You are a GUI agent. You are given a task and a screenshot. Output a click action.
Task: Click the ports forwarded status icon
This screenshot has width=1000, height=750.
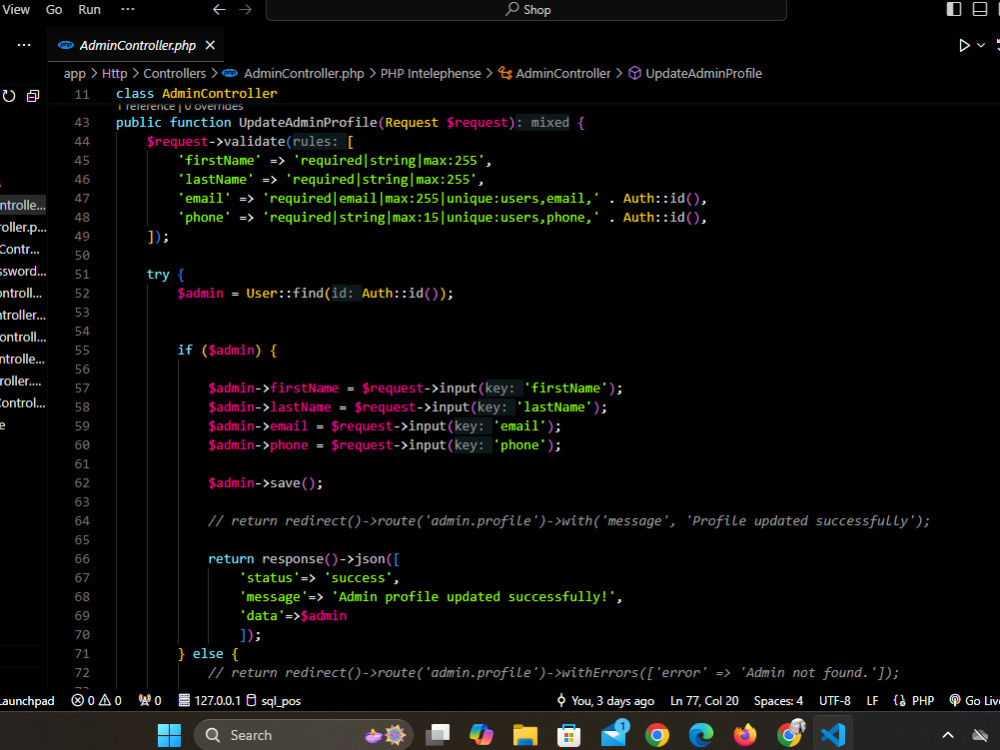[150, 701]
